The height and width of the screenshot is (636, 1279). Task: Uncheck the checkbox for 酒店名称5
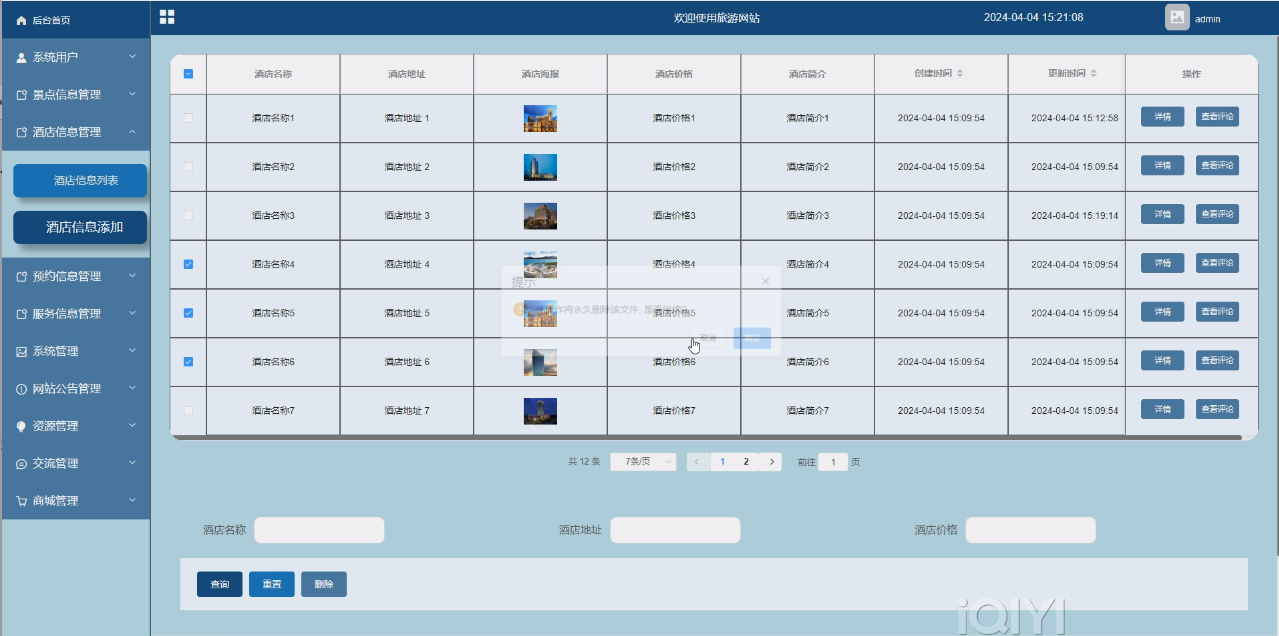pyautogui.click(x=188, y=313)
